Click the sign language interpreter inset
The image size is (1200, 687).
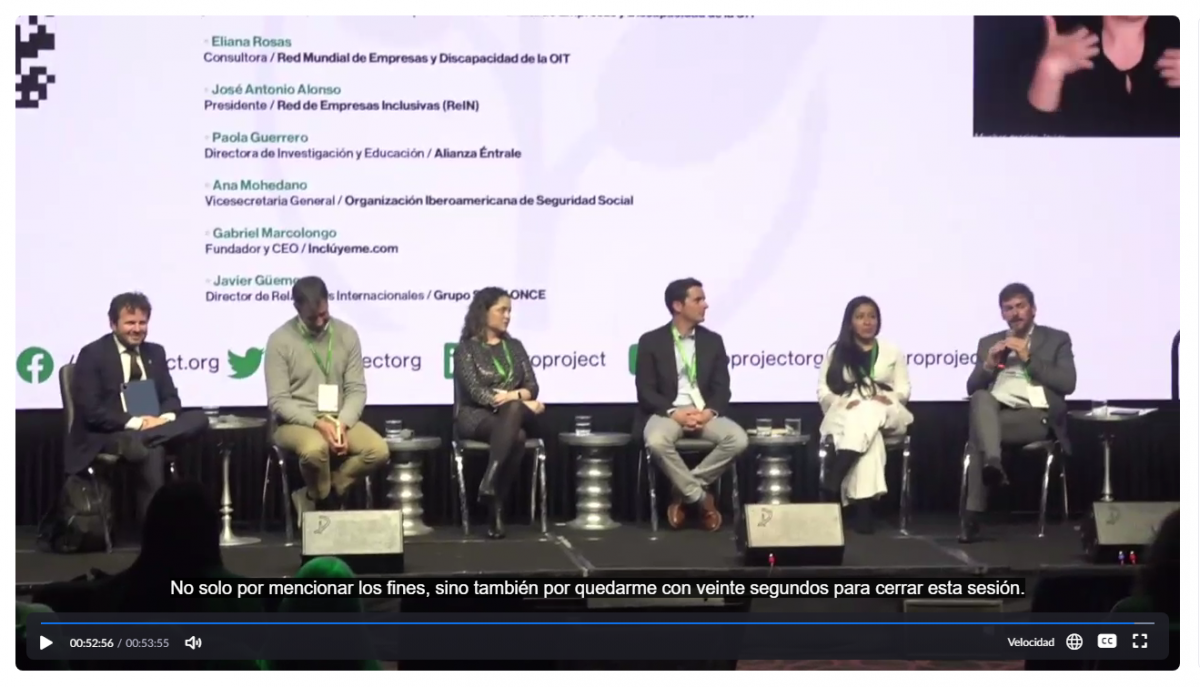[x=1076, y=76]
